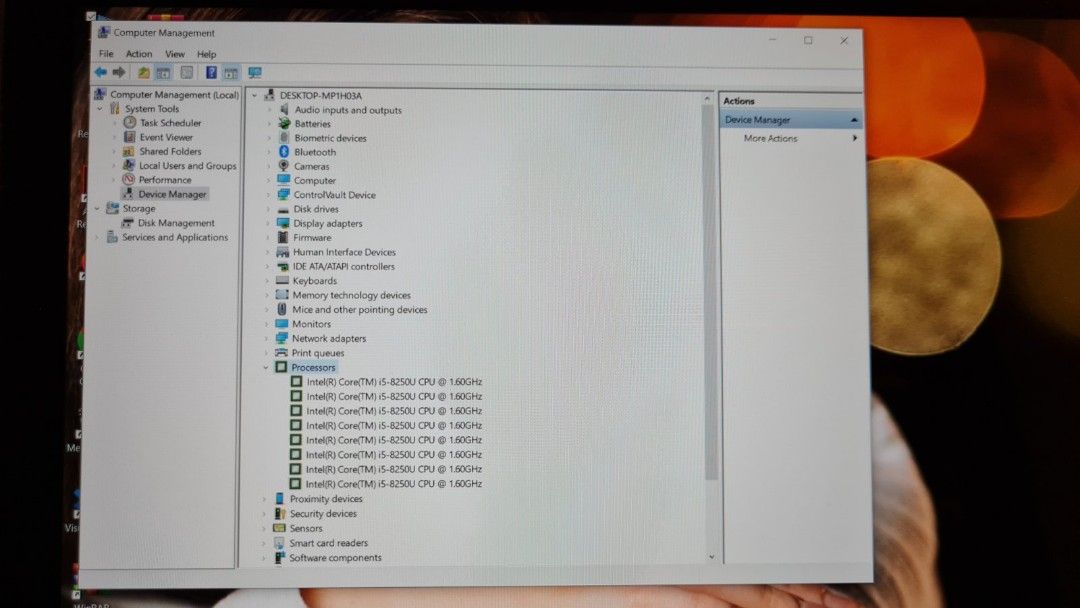Click the Scan for hardware changes icon

point(255,72)
